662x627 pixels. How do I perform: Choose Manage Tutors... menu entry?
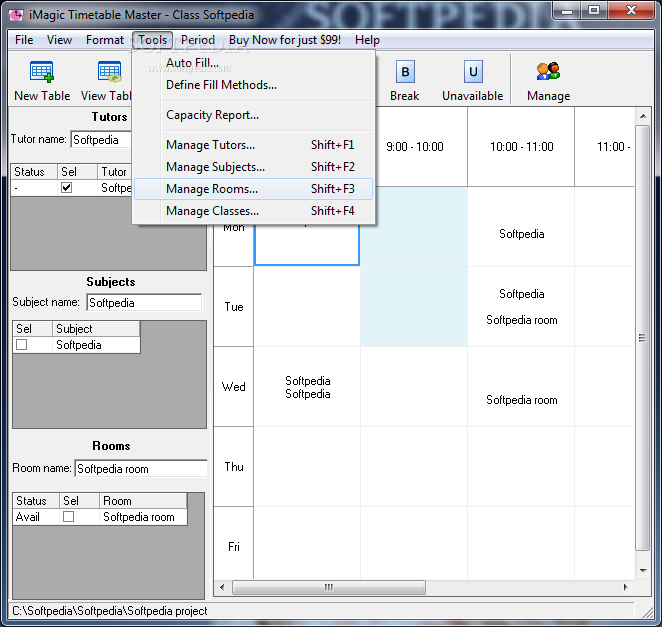pyautogui.click(x=253, y=145)
